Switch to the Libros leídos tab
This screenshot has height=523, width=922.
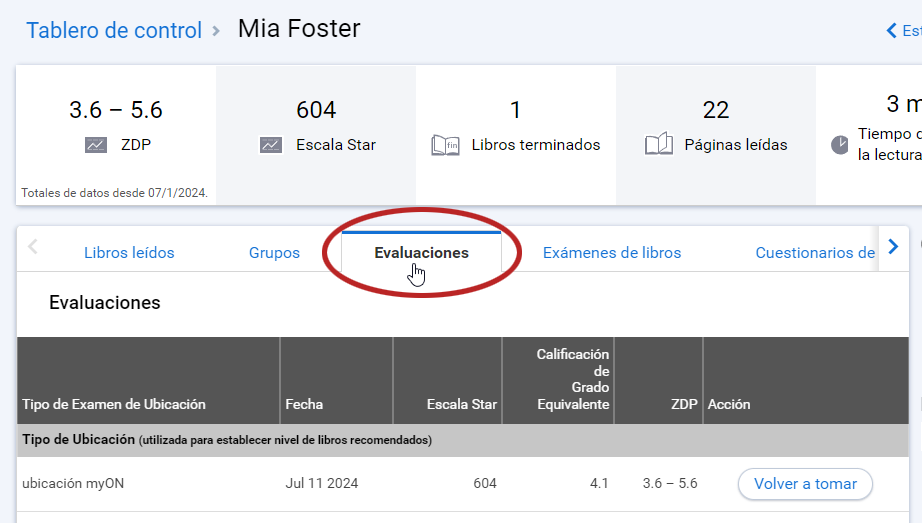pyautogui.click(x=129, y=252)
